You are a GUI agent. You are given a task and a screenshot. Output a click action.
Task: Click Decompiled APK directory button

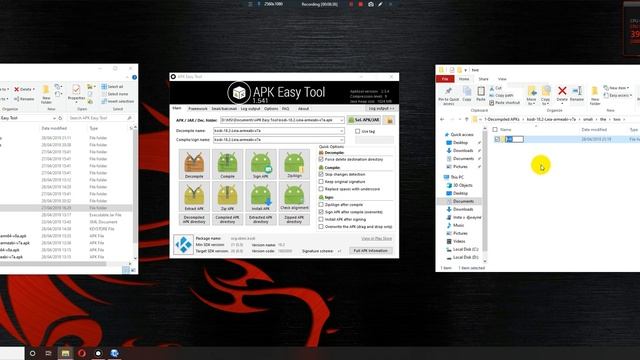(x=194, y=219)
